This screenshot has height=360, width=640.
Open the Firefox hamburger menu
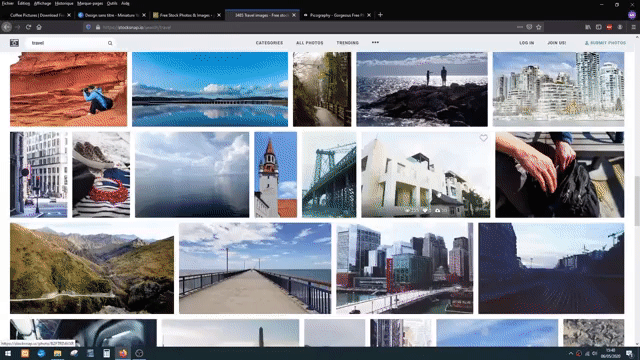(633, 27)
